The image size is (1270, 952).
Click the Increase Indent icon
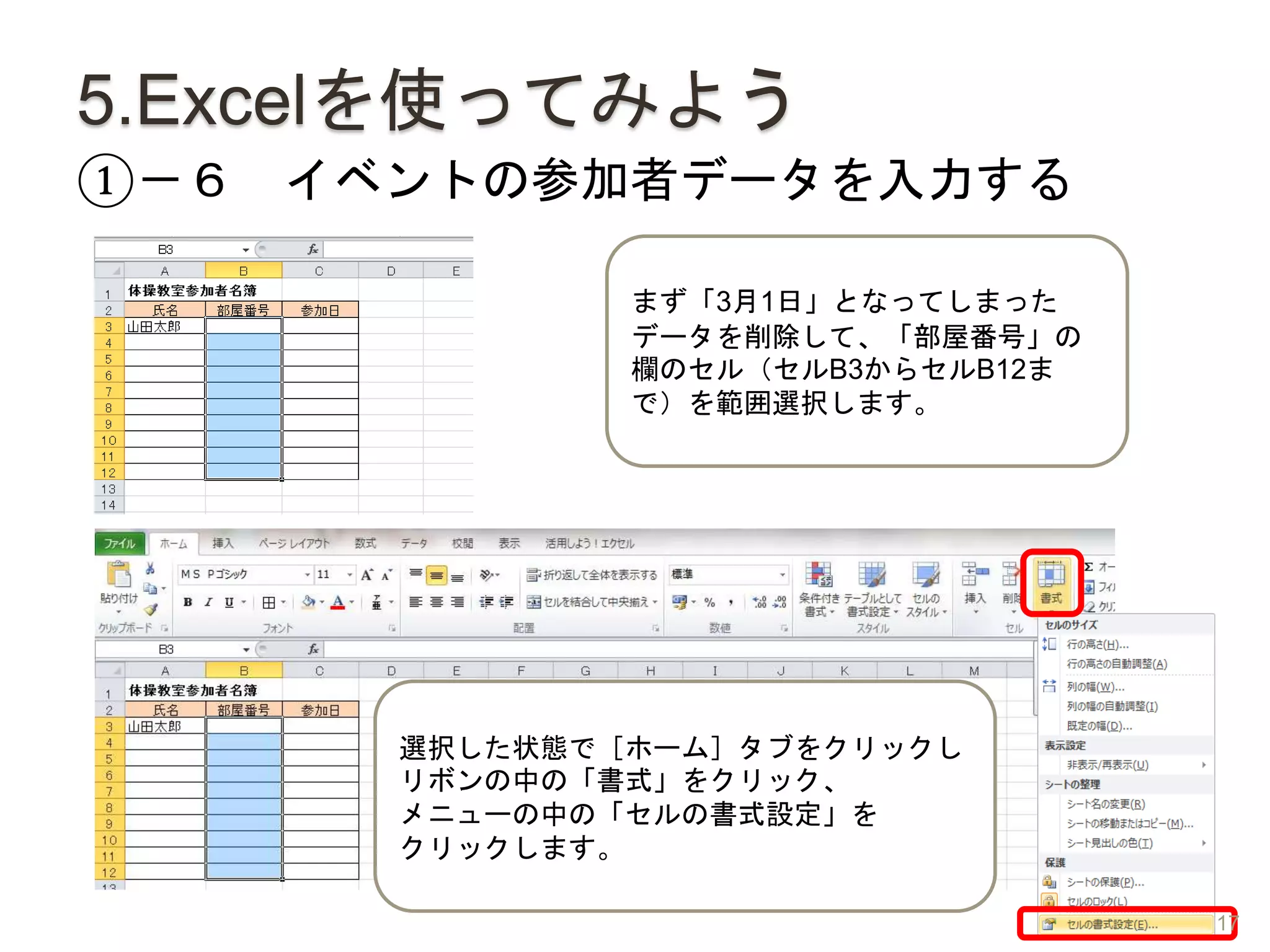(507, 602)
